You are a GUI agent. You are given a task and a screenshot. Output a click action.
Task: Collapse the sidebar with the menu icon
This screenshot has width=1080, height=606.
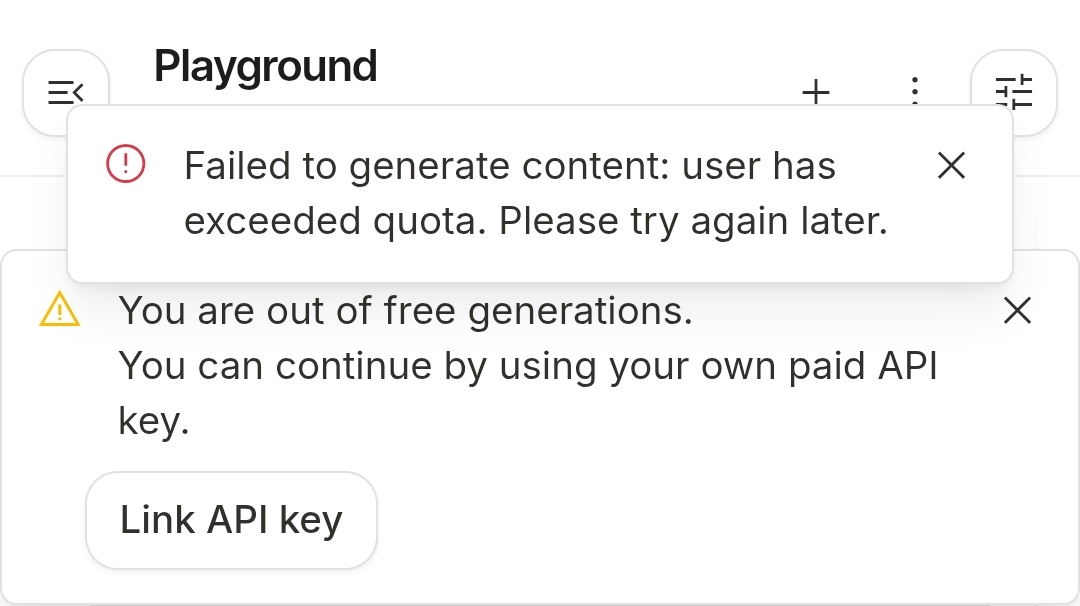pyautogui.click(x=65, y=92)
